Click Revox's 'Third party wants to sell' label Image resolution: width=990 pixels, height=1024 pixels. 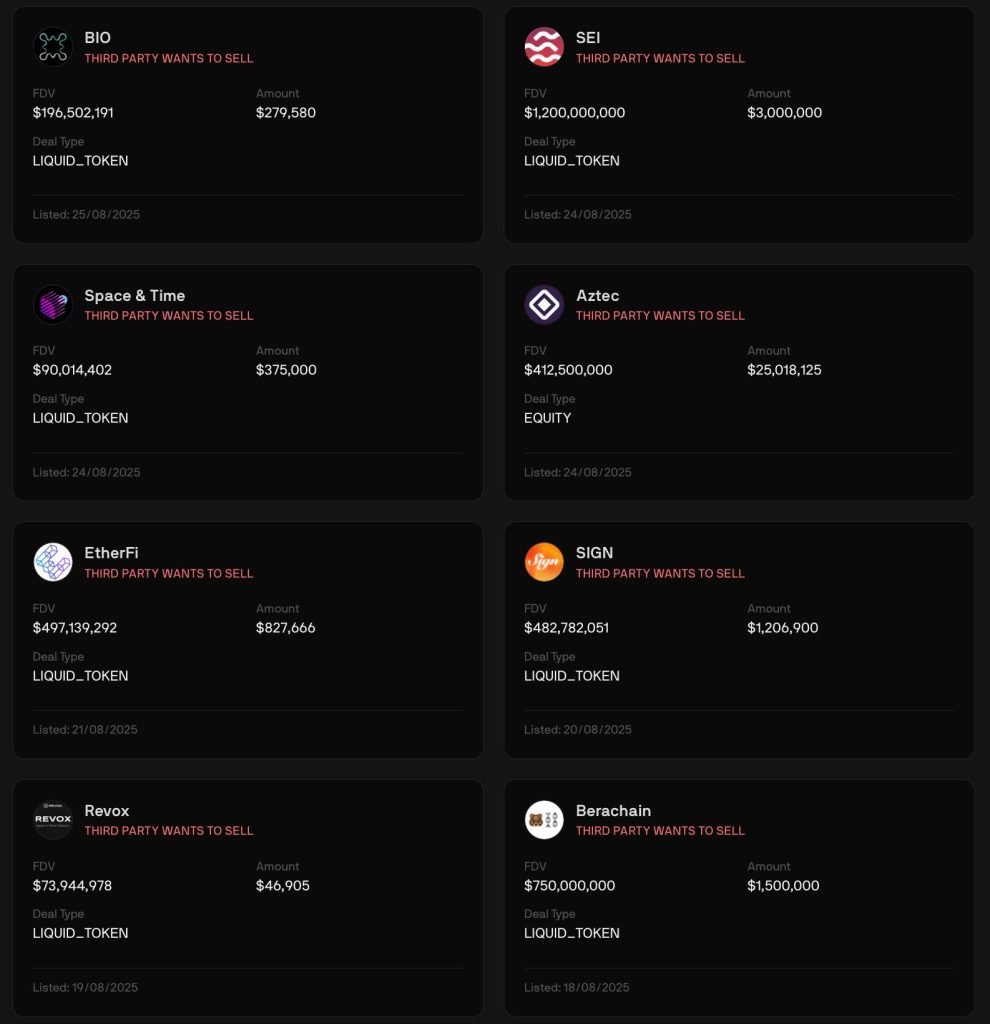[169, 831]
